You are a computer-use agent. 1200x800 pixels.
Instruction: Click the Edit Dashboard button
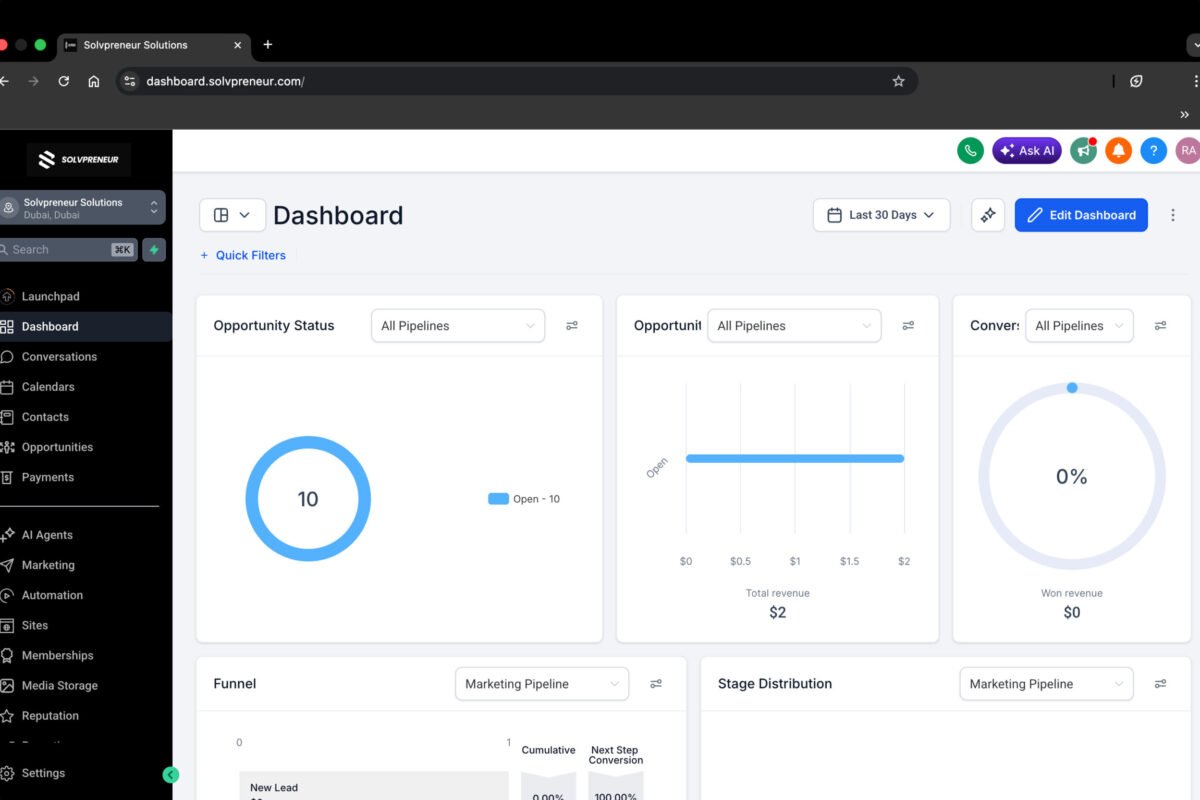1081,214
